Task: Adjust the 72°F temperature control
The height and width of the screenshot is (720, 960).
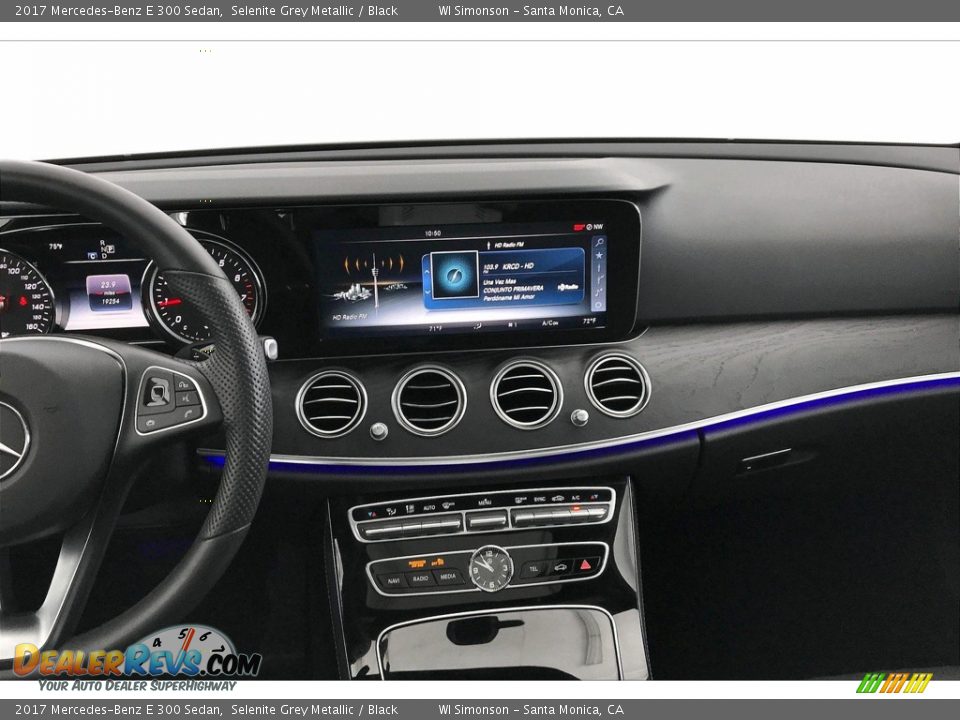Action: [590, 321]
